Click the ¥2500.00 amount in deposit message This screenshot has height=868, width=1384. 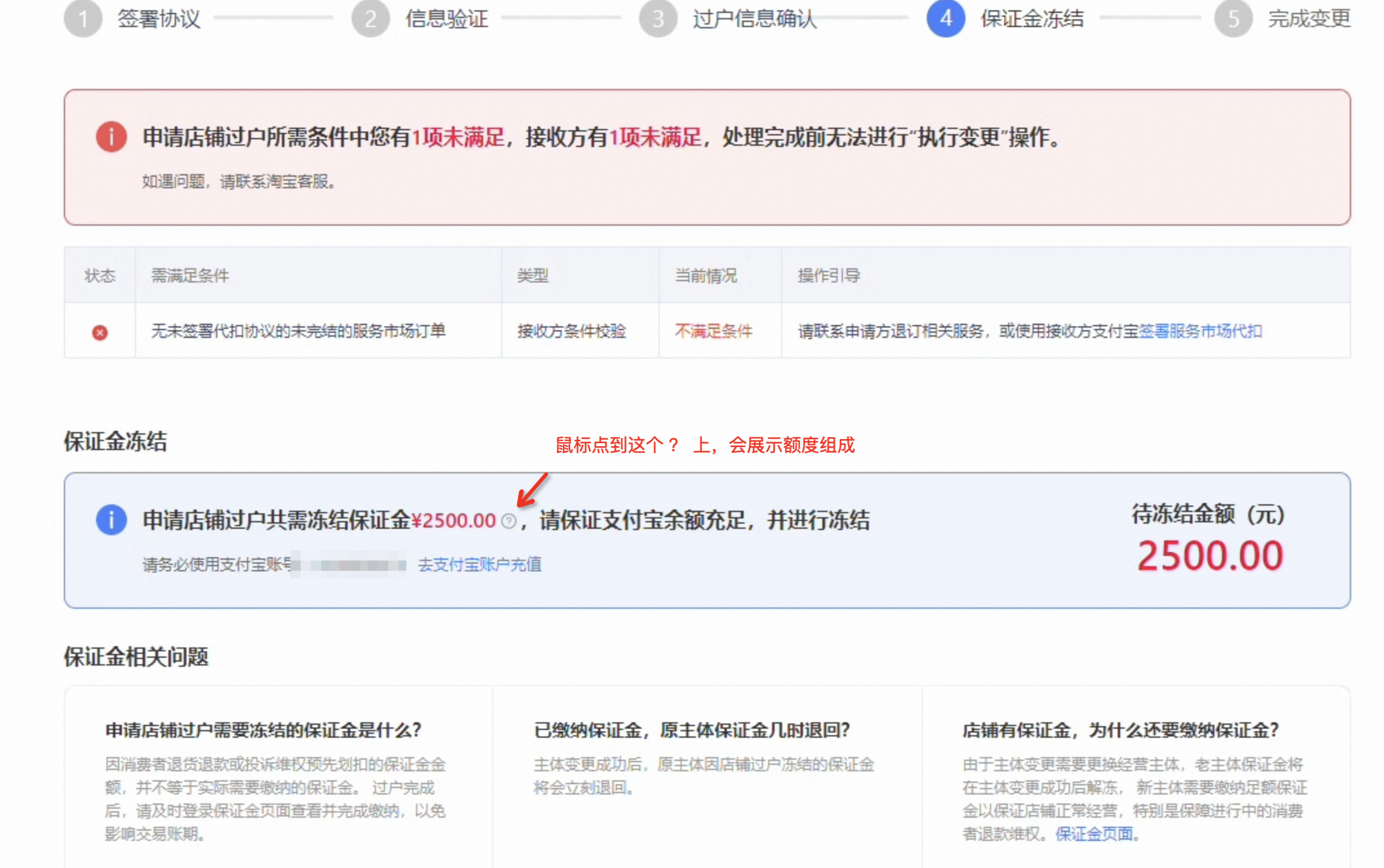[x=454, y=521]
